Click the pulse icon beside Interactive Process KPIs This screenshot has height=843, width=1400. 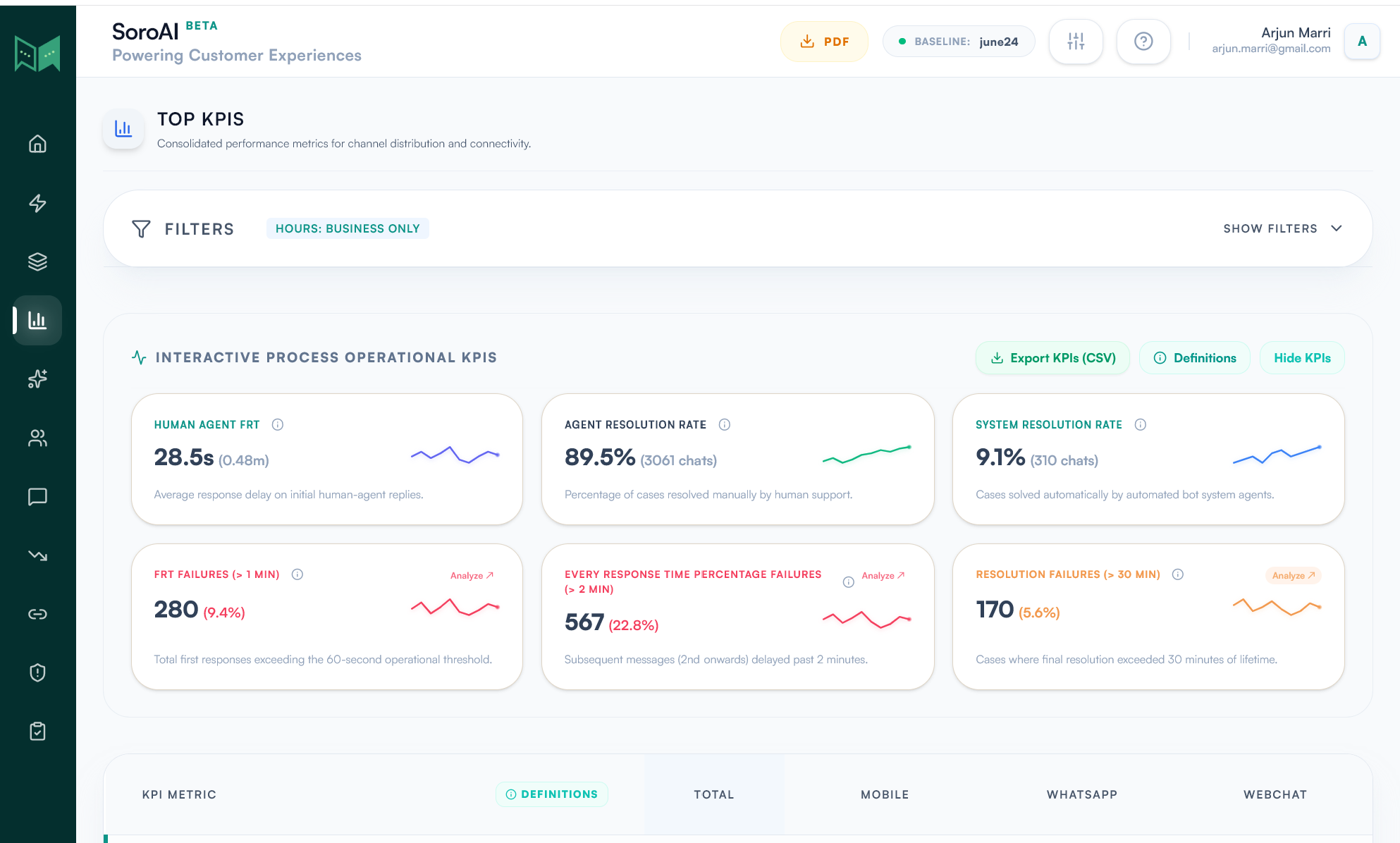point(139,357)
